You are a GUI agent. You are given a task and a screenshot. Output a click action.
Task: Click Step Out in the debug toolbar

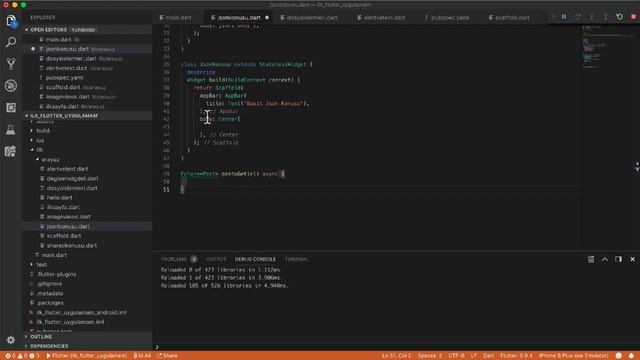(x=605, y=17)
